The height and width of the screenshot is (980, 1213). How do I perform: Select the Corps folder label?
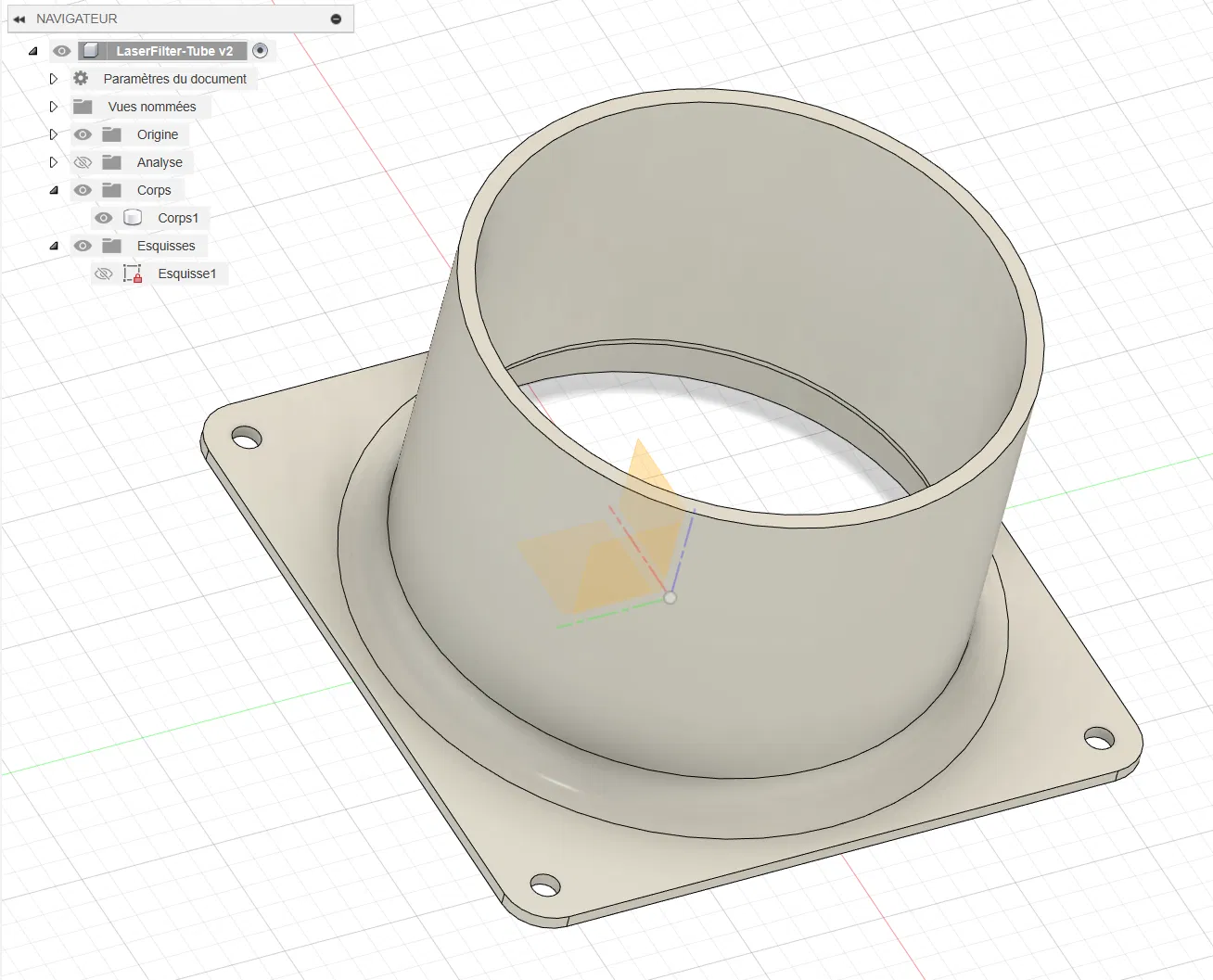[154, 190]
